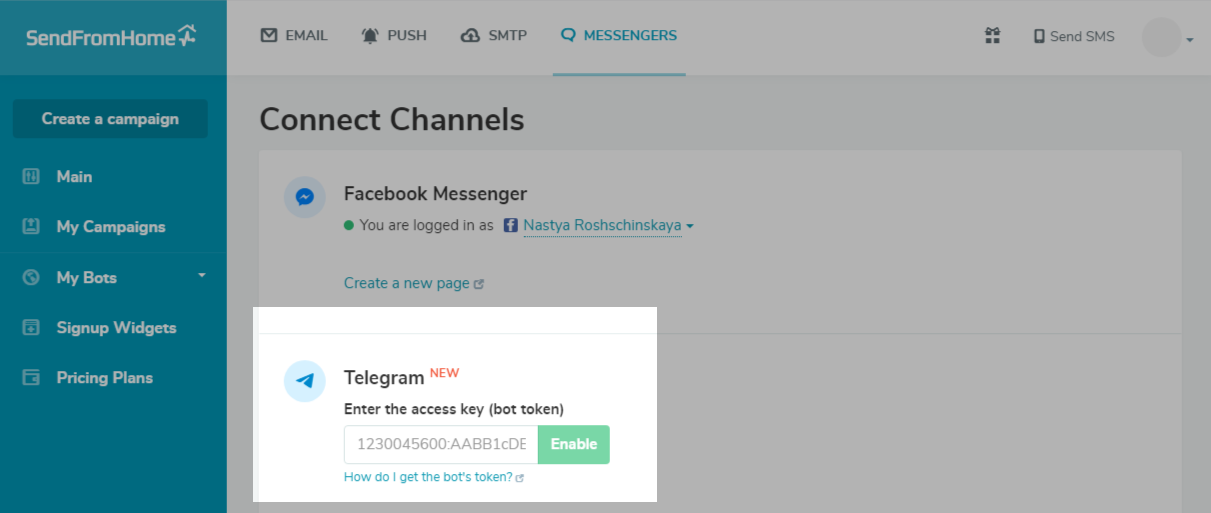This screenshot has height=513, width=1211.
Task: Select the MESSENGERS tab
Action: [x=619, y=36]
